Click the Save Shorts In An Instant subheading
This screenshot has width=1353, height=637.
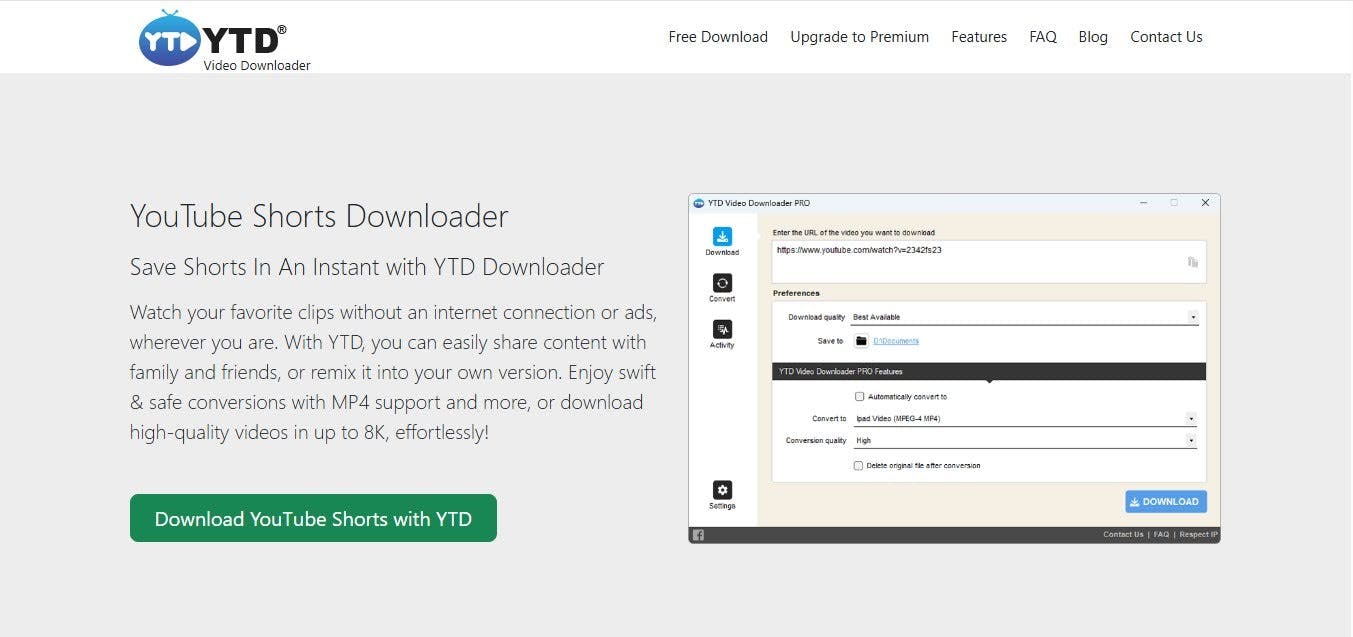367,267
